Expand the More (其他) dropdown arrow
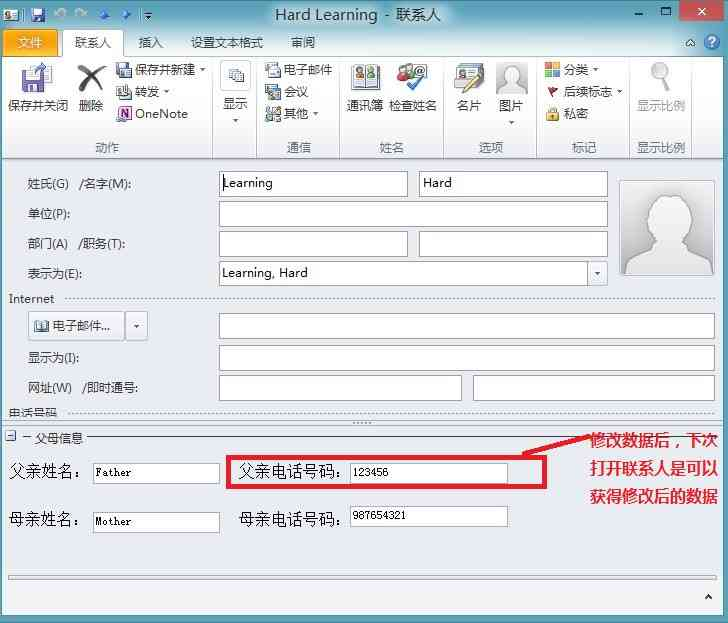728x623 pixels. [315, 114]
